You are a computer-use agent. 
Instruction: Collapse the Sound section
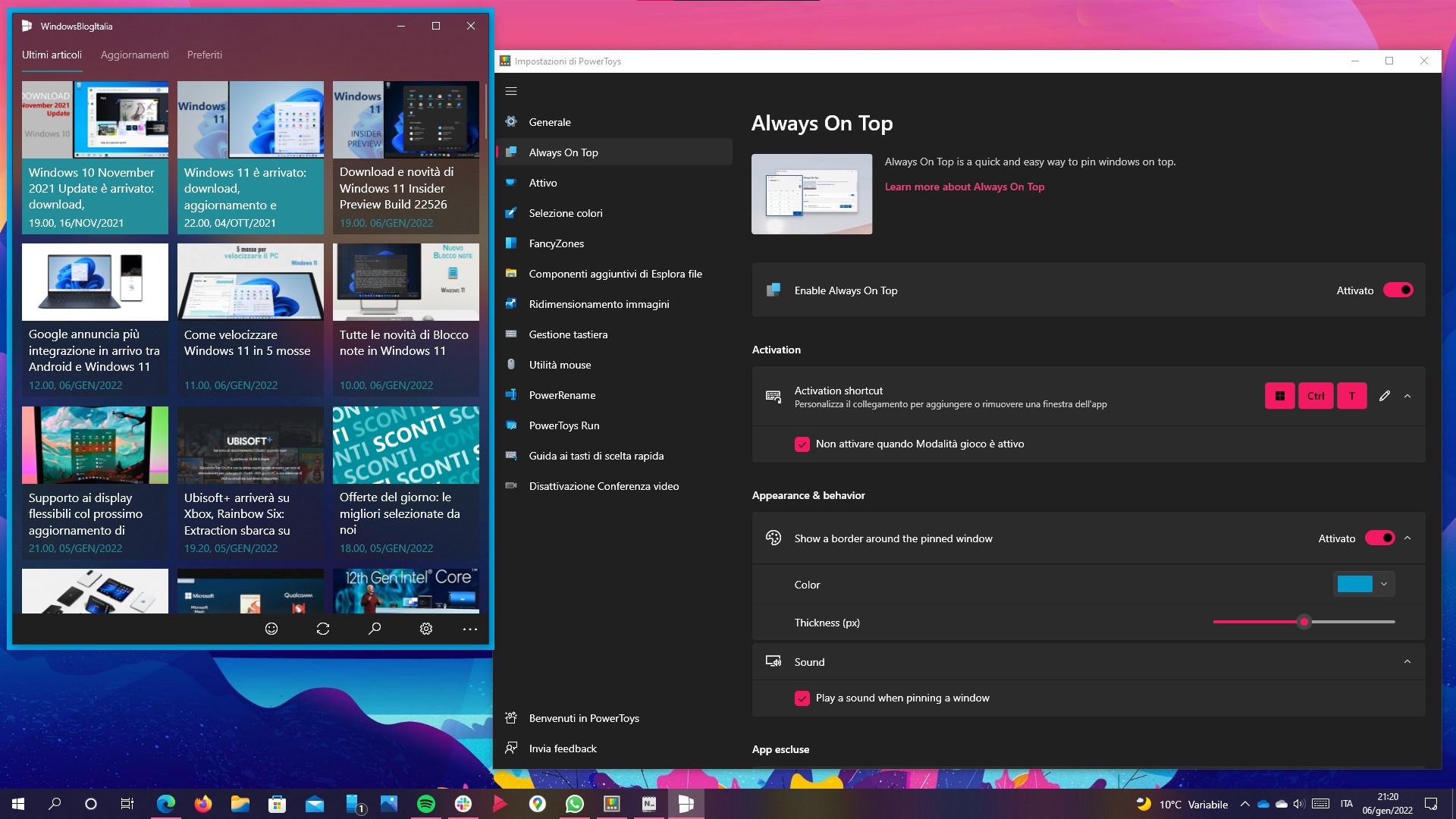point(1407,661)
